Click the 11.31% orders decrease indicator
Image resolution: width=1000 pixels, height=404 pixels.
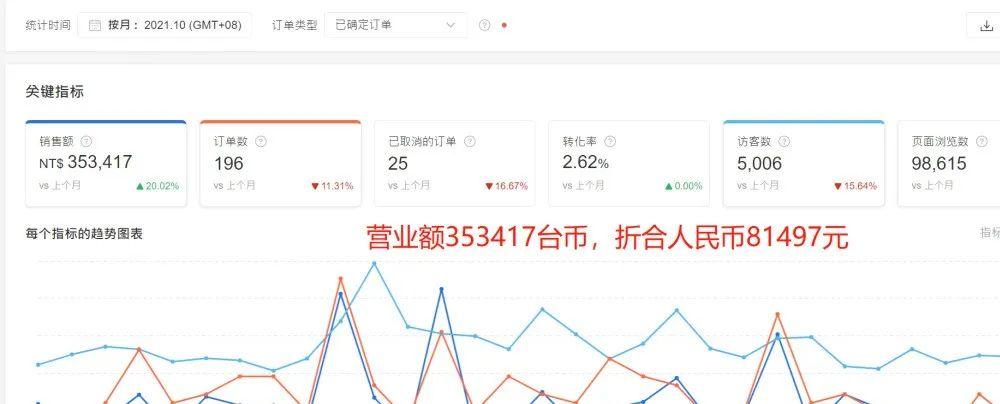click(332, 186)
